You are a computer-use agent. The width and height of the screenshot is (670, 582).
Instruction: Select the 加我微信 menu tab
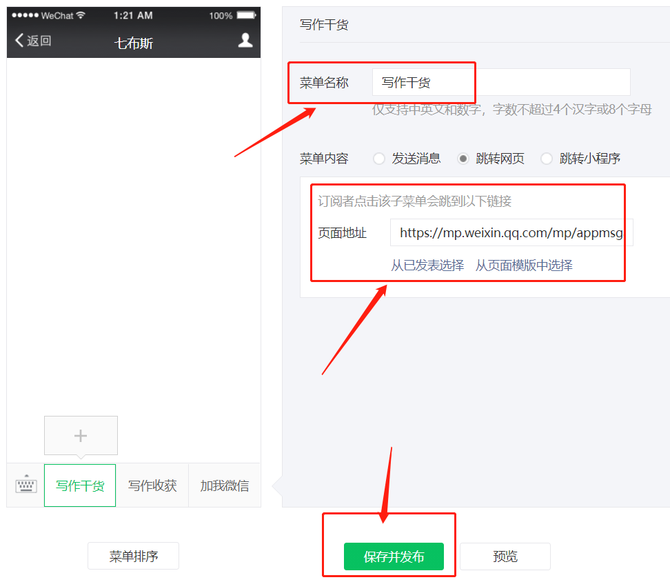click(224, 485)
